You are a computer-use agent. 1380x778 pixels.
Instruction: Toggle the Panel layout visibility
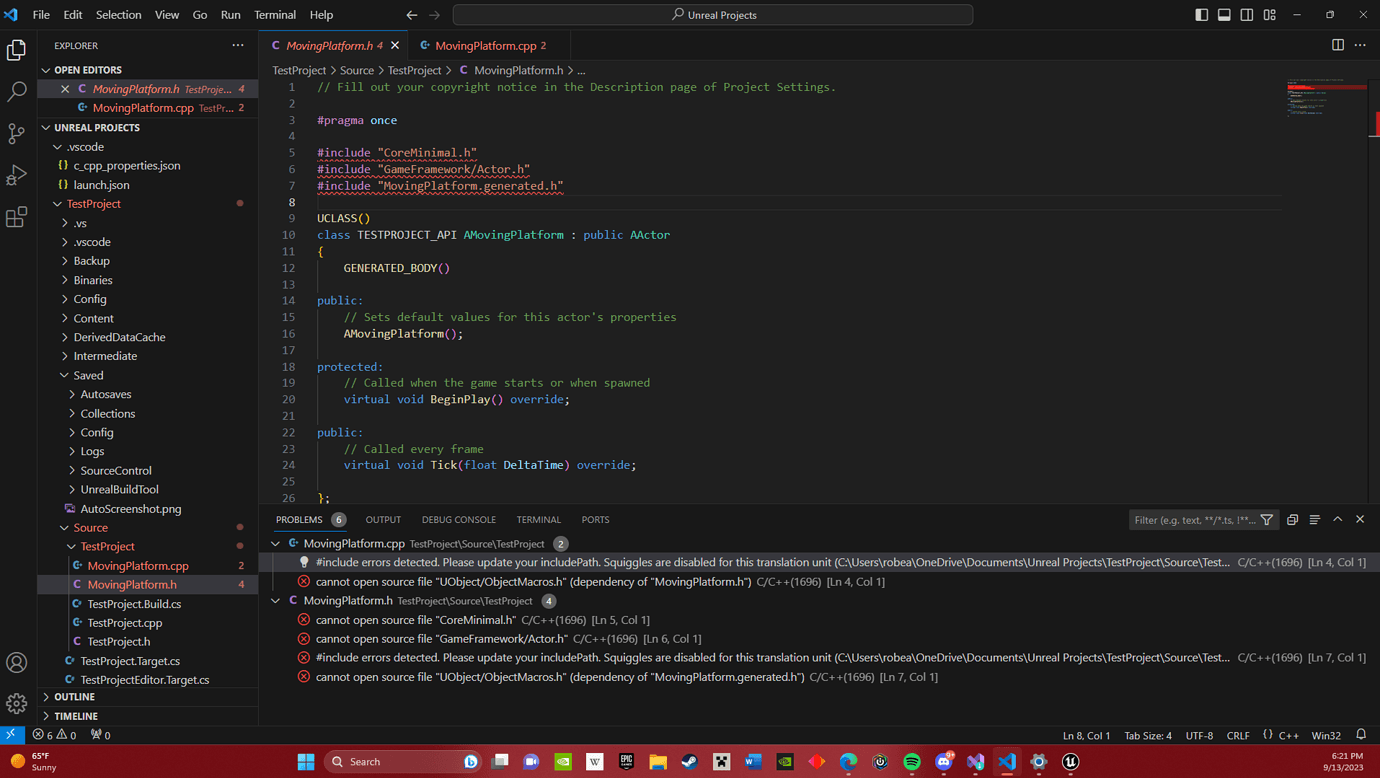click(x=1224, y=14)
